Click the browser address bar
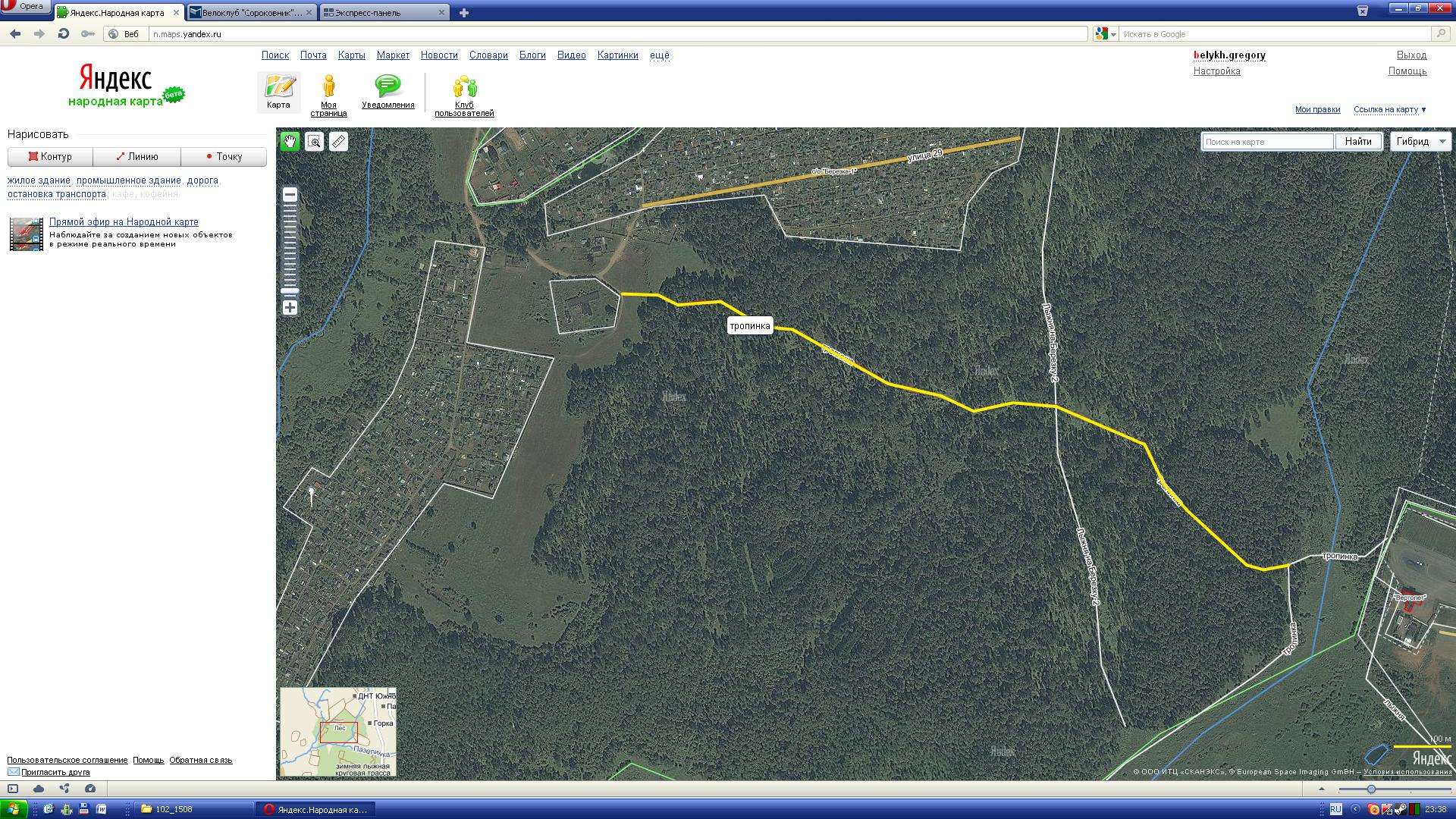 [x=618, y=33]
